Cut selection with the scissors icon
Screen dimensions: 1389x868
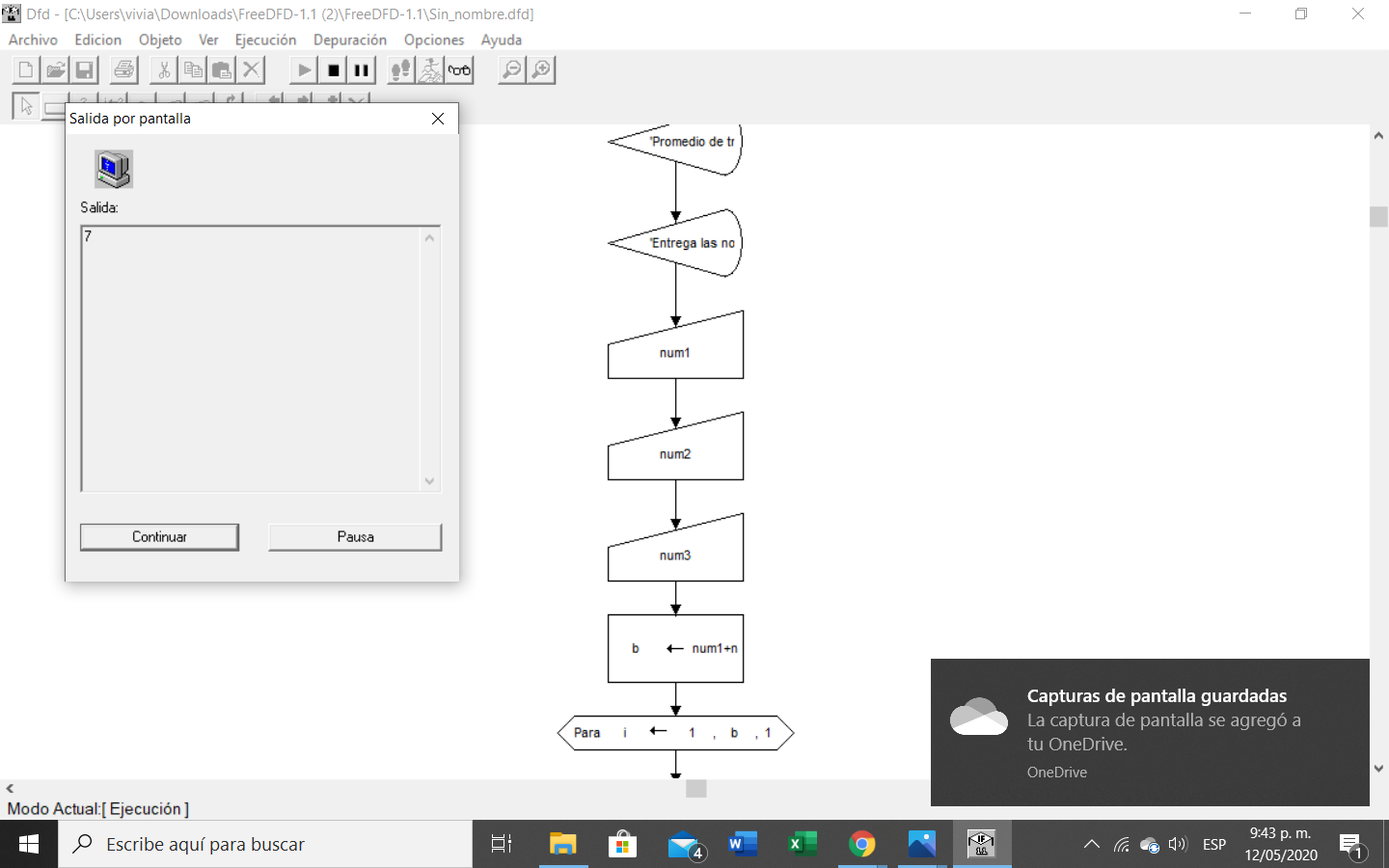coord(164,69)
